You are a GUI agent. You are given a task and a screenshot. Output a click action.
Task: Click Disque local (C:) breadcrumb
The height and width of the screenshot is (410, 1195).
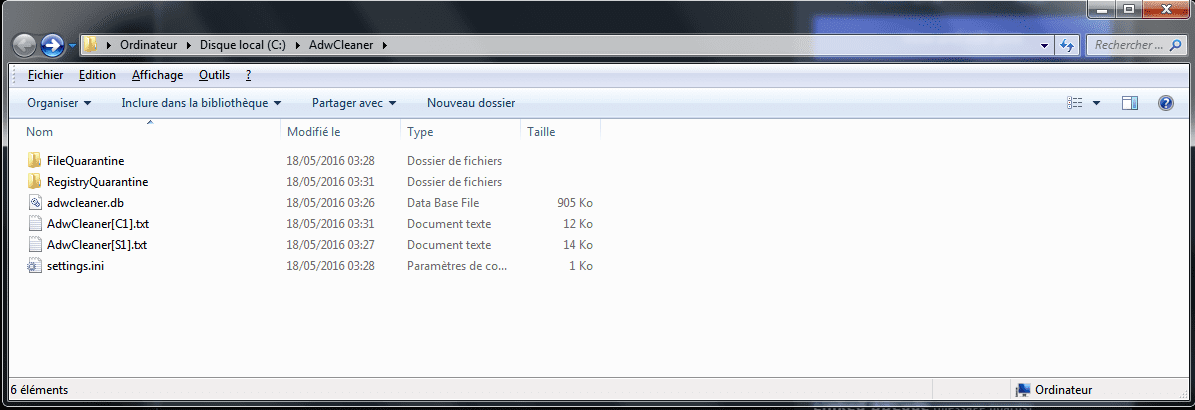click(x=242, y=45)
